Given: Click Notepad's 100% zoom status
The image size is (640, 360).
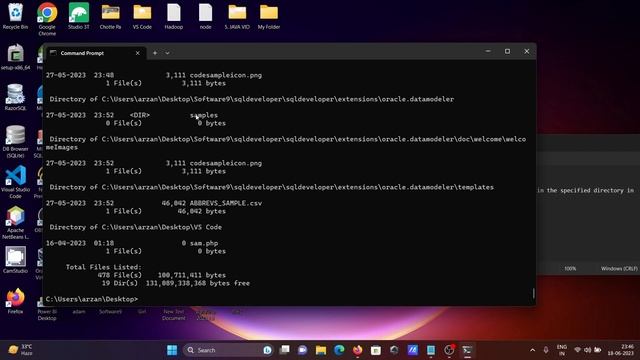Looking at the screenshot, I should click(570, 269).
